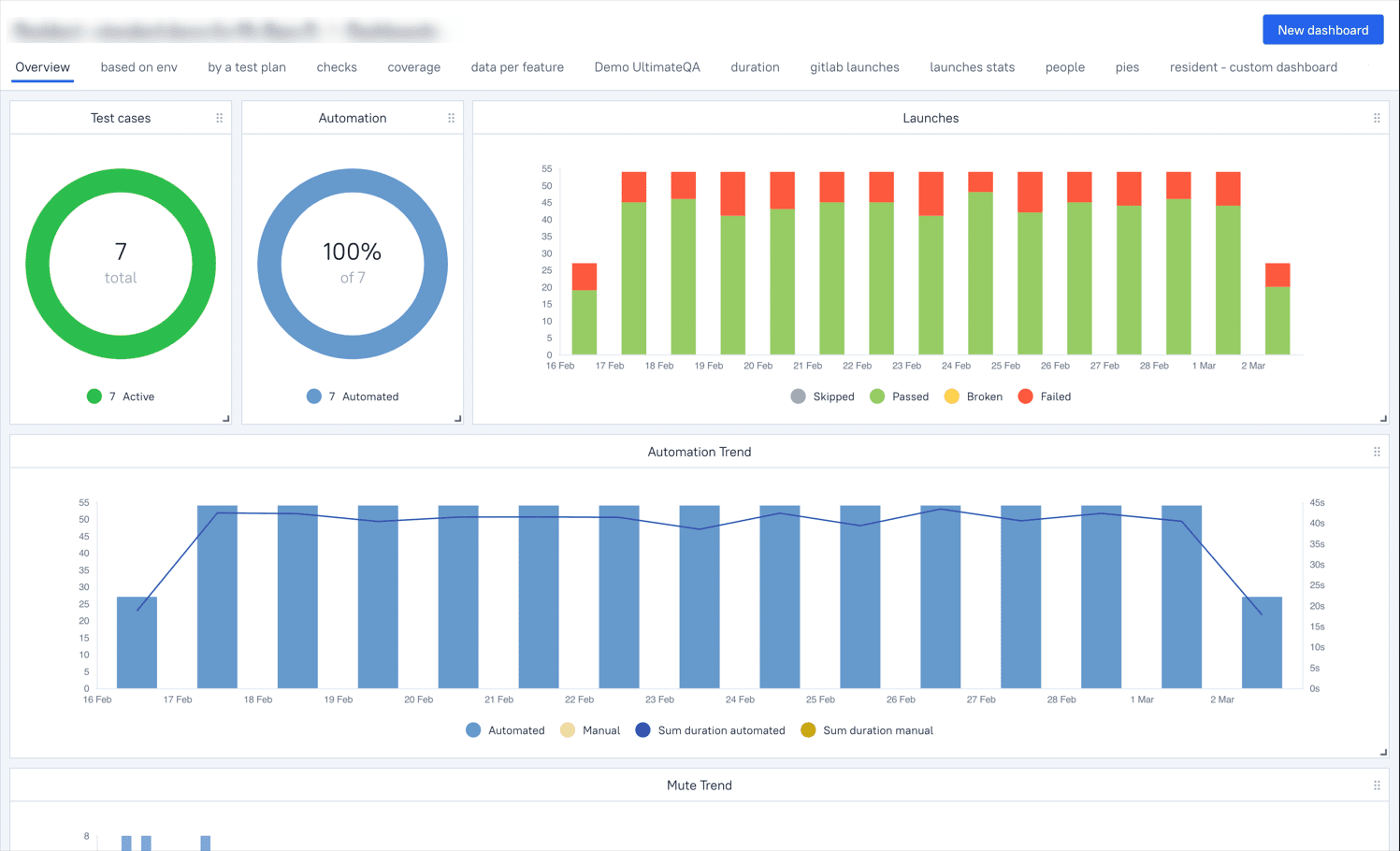
Task: Open the Demo UltimateQA tab
Action: 647,67
